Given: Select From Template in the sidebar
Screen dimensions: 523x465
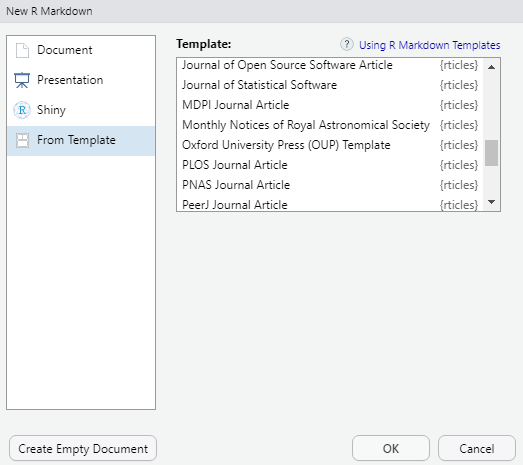Looking at the screenshot, I should tap(81, 140).
